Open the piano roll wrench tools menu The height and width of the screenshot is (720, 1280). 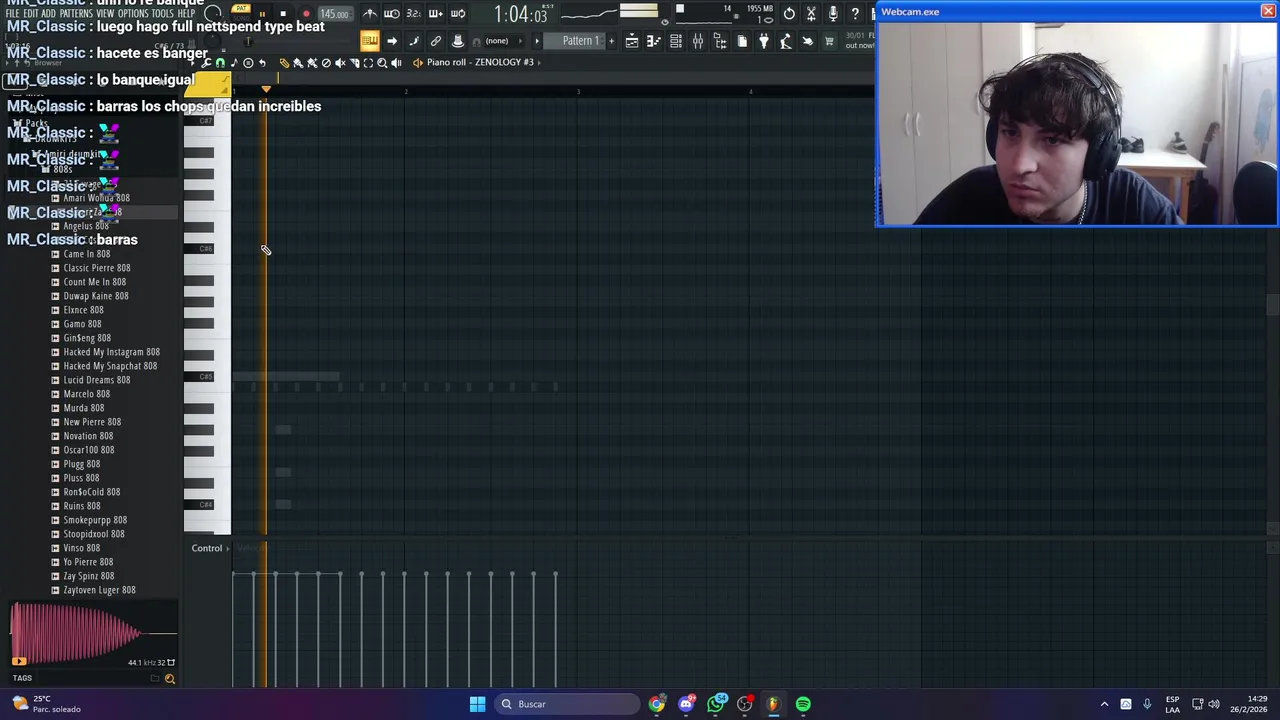tap(206, 62)
